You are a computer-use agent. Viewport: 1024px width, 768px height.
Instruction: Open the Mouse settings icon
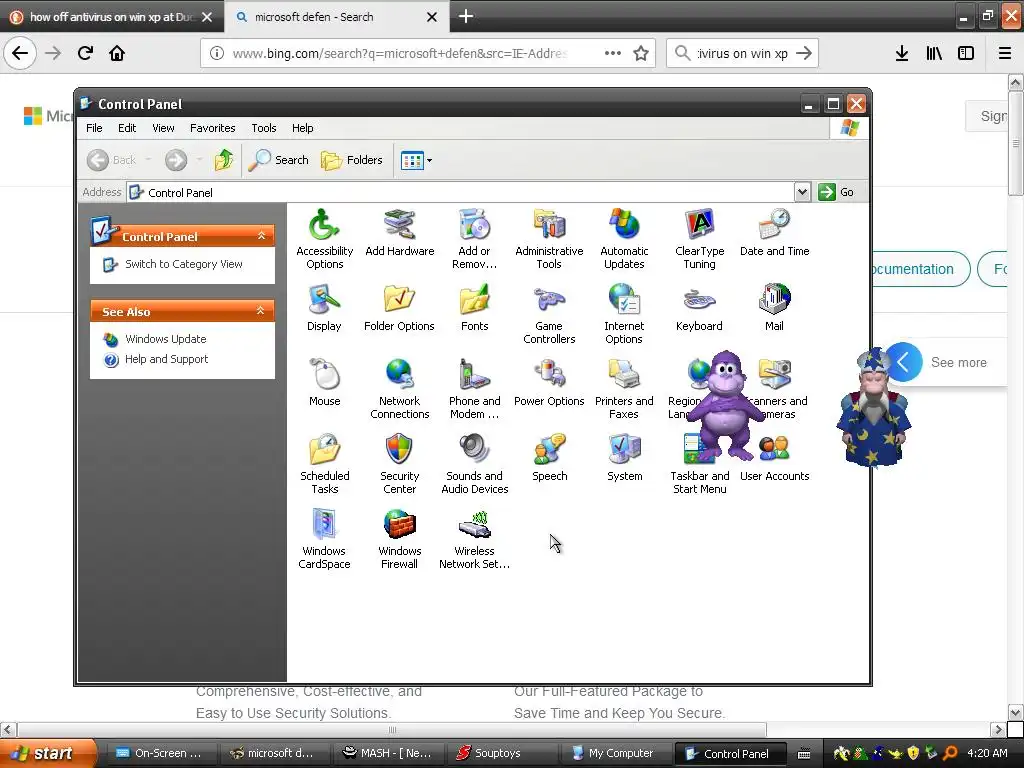[x=325, y=383]
